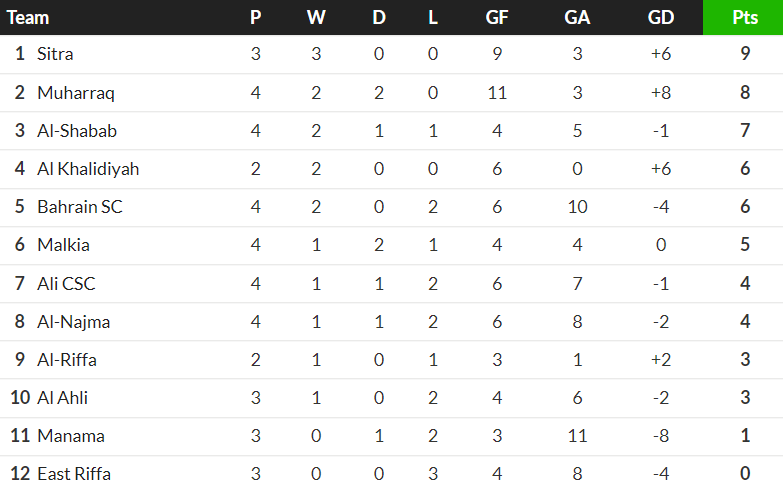The height and width of the screenshot is (502, 783).
Task: Click the GA column header
Action: [577, 17]
